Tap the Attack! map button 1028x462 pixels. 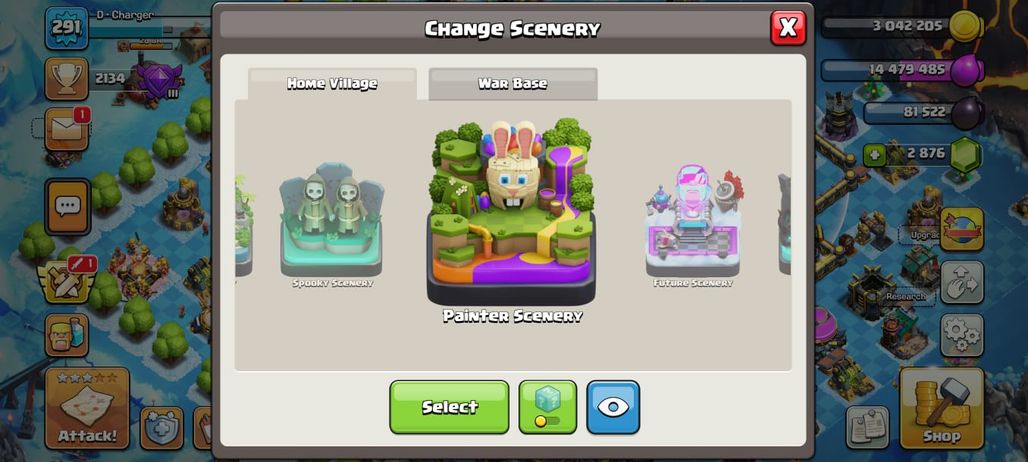click(x=87, y=408)
